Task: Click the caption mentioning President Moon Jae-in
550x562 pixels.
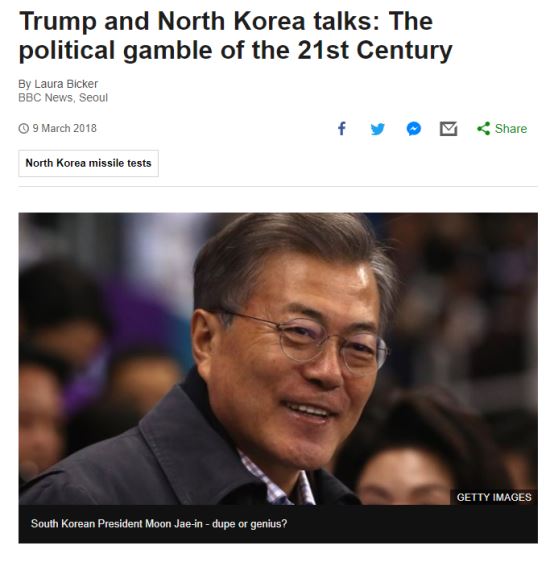Action: coord(159,524)
